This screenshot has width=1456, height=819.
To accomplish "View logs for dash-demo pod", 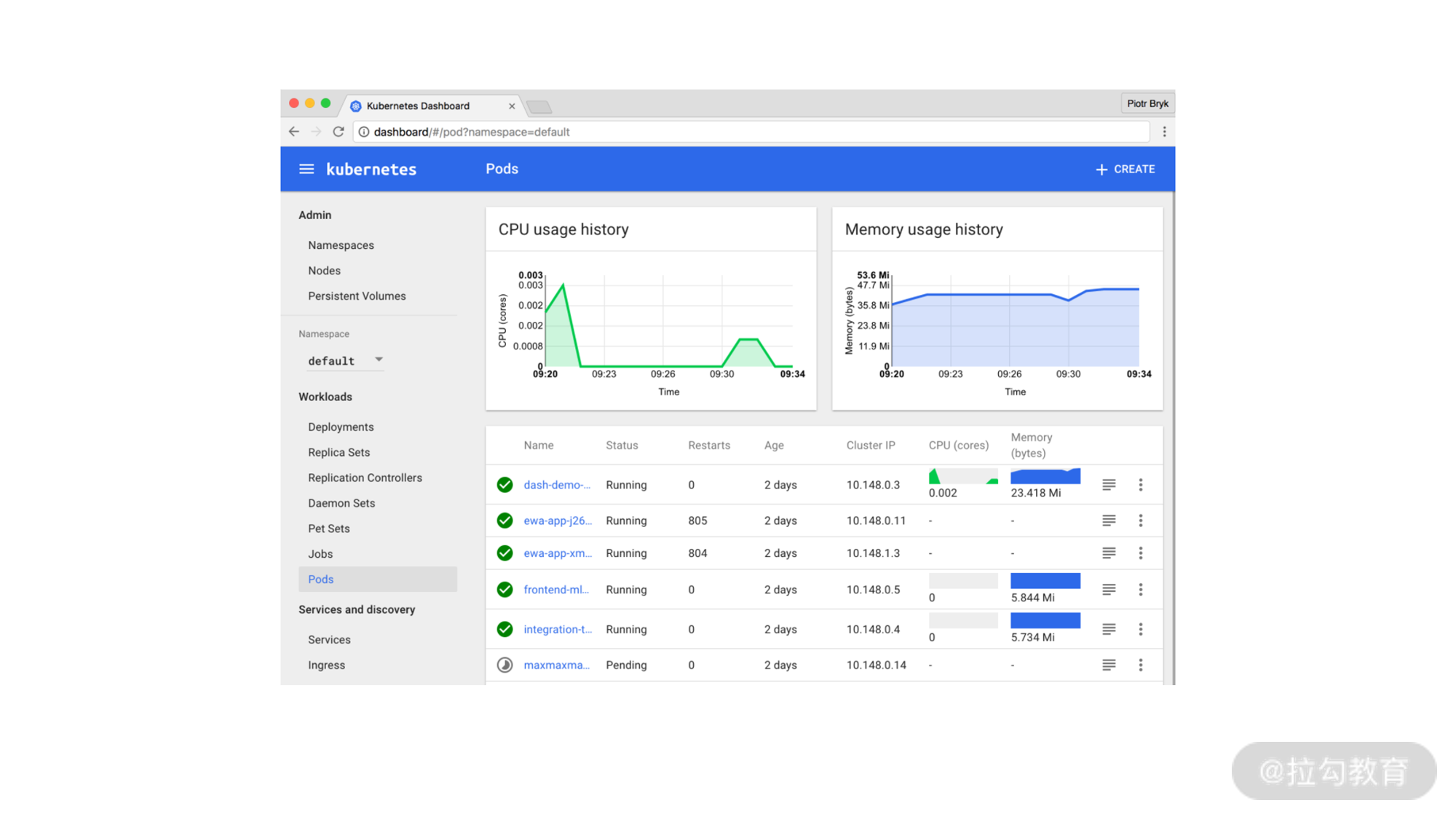I will pyautogui.click(x=1109, y=485).
